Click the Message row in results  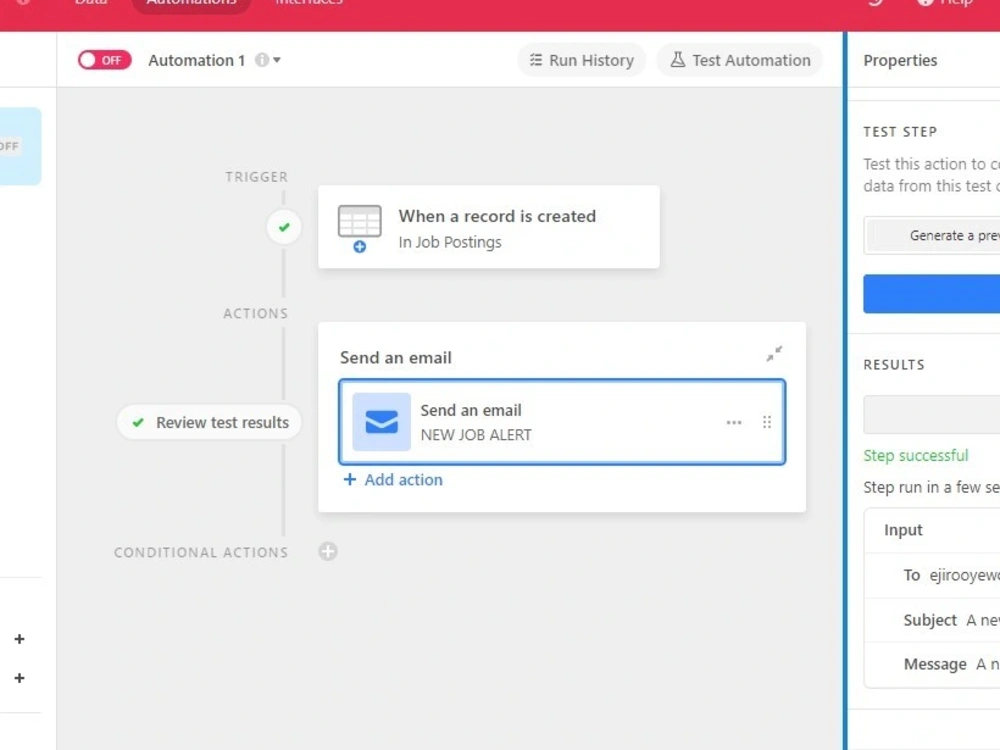[x=932, y=665]
